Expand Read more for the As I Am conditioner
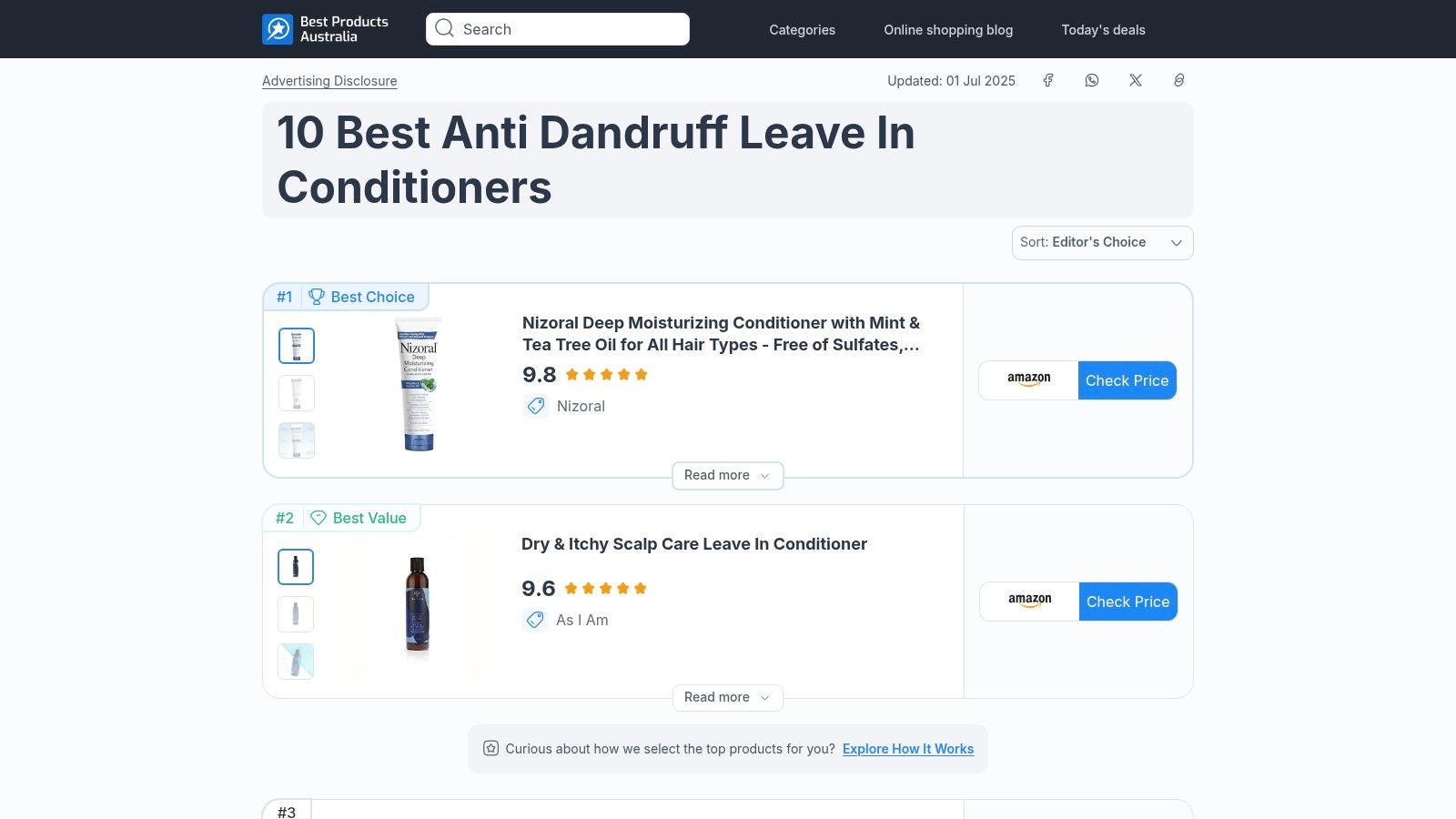 [x=727, y=697]
